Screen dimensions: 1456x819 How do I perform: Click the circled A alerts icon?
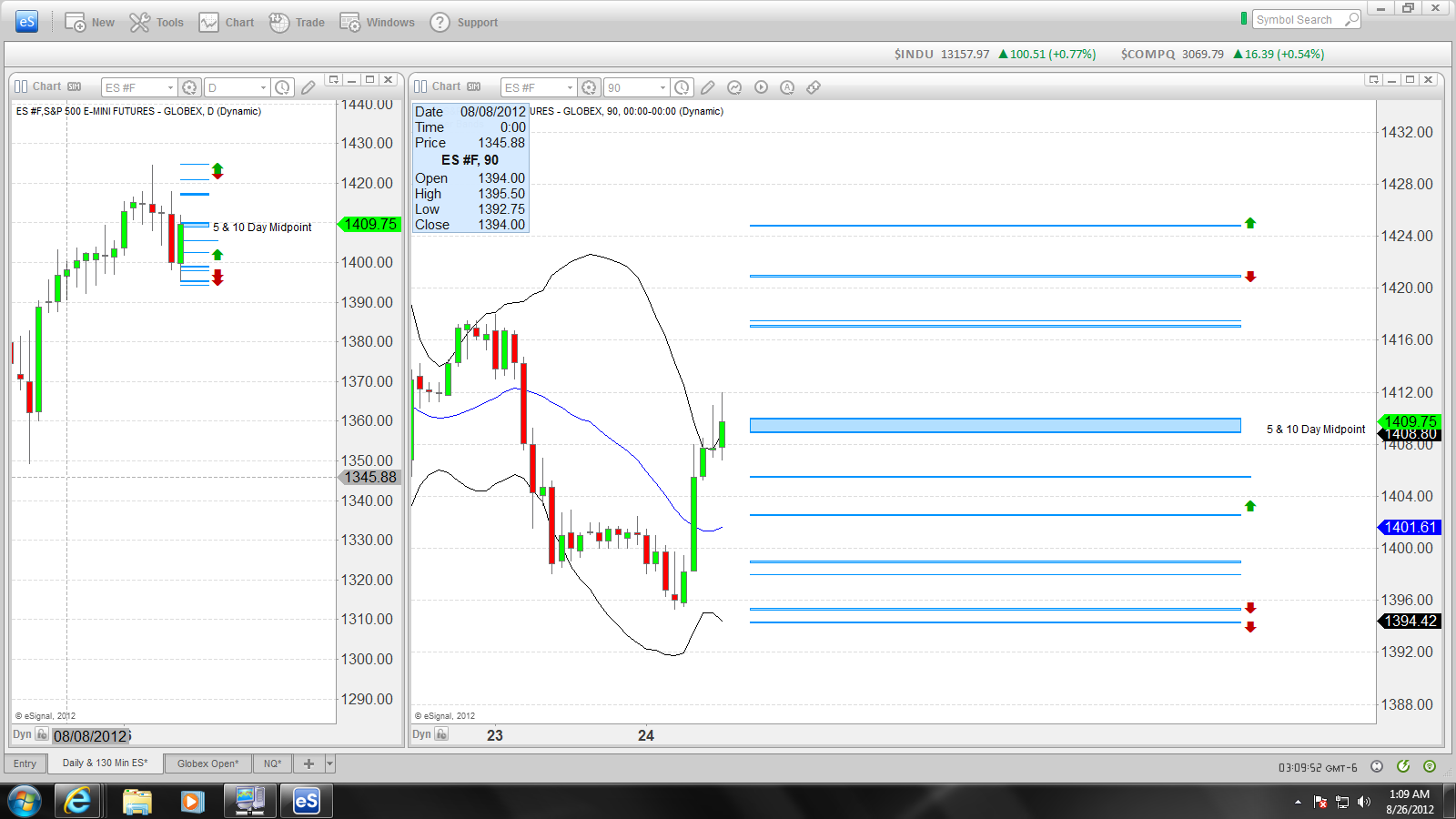[787, 87]
